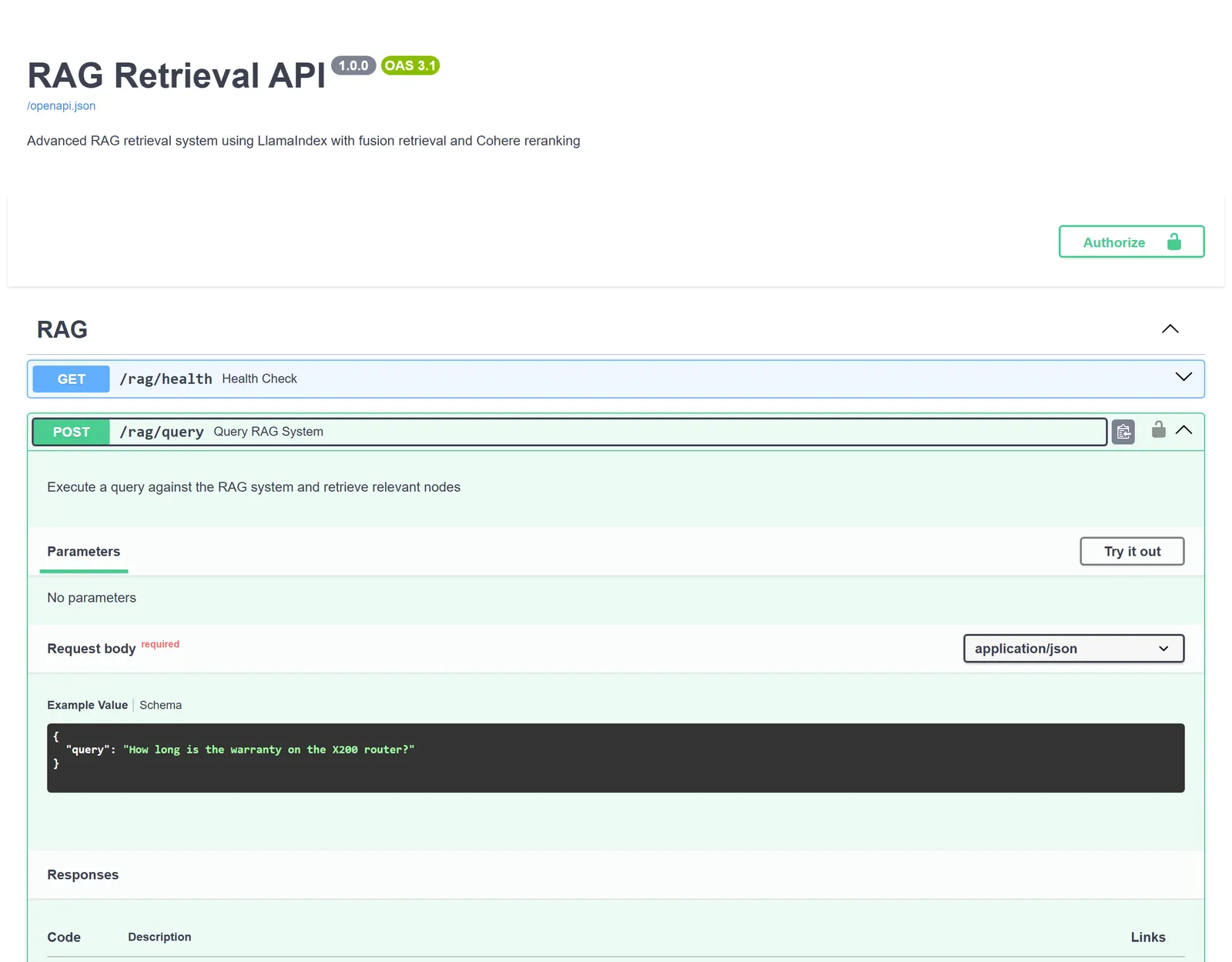Click the padlock icon on POST /rag/query
1232x962 pixels.
pos(1158,429)
